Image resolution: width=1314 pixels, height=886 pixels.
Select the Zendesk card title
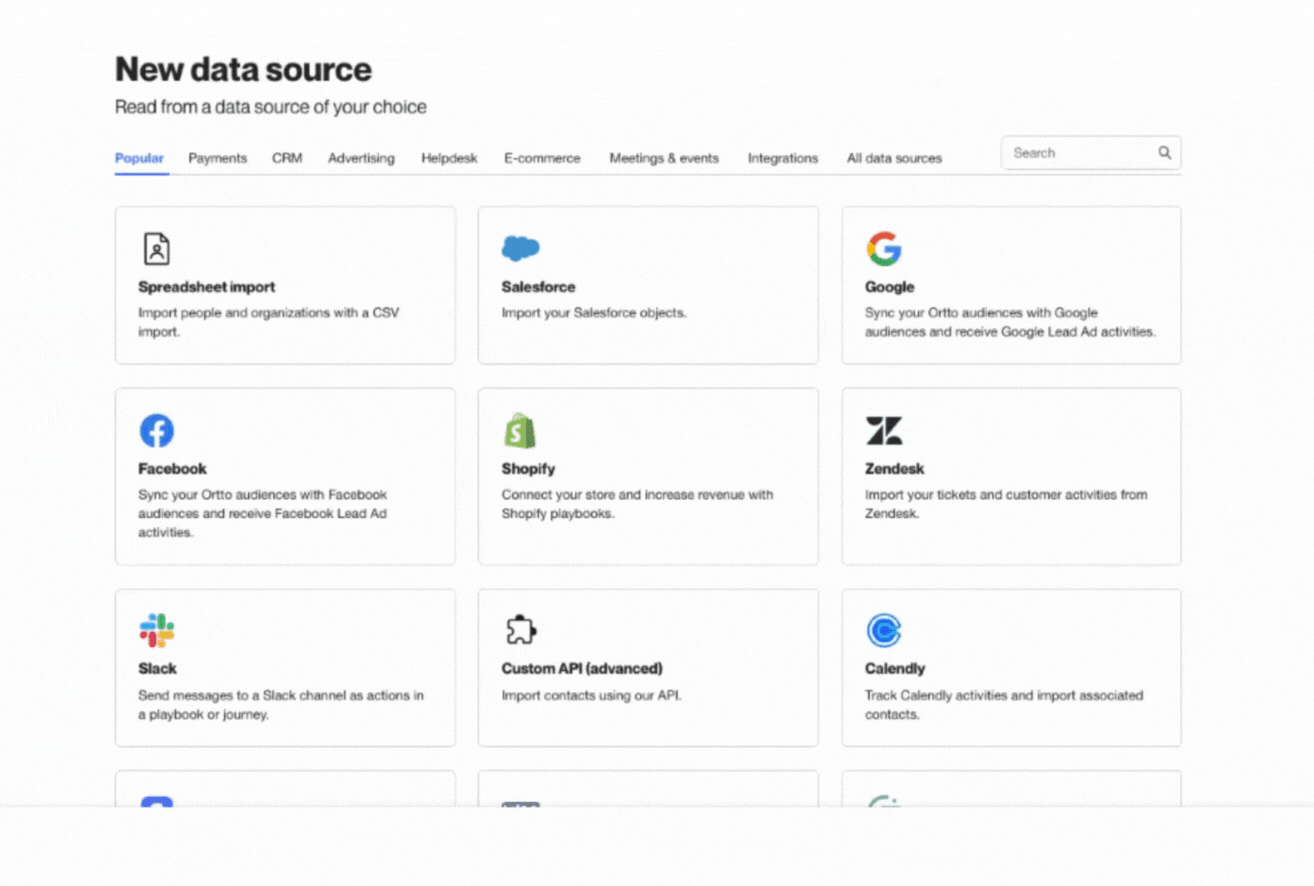(895, 469)
